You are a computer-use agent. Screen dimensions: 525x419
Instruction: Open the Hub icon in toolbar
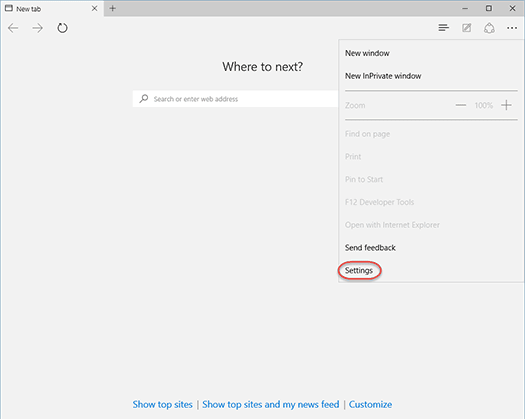pyautogui.click(x=443, y=28)
